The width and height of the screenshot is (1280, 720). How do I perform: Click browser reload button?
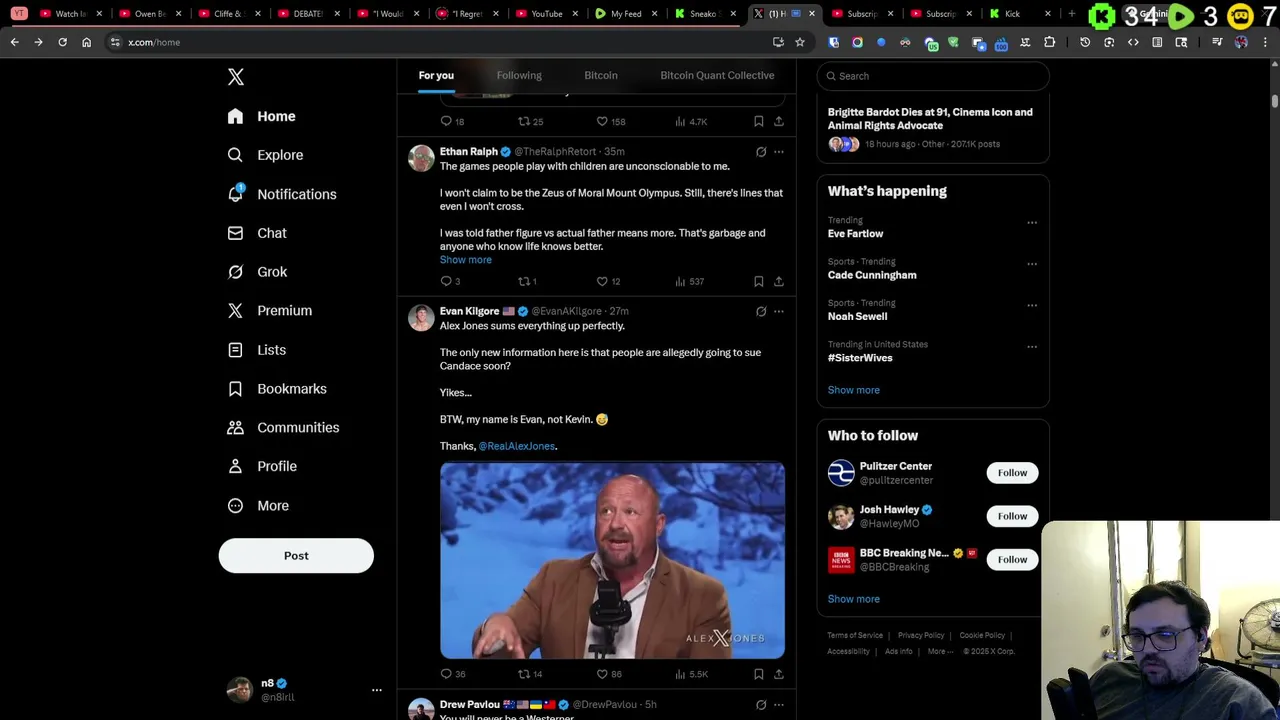(x=62, y=42)
